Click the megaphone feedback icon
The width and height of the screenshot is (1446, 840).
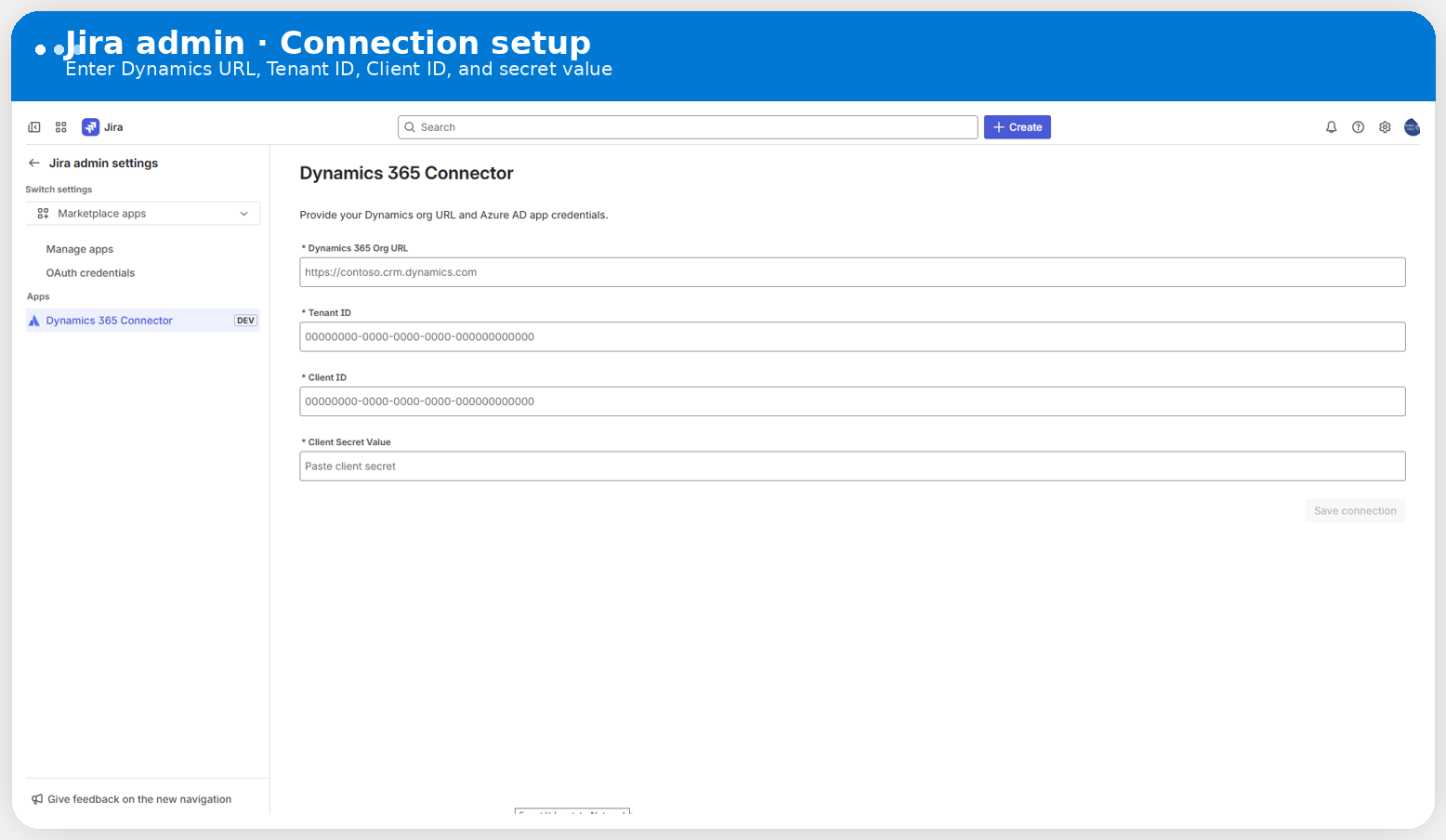point(36,798)
